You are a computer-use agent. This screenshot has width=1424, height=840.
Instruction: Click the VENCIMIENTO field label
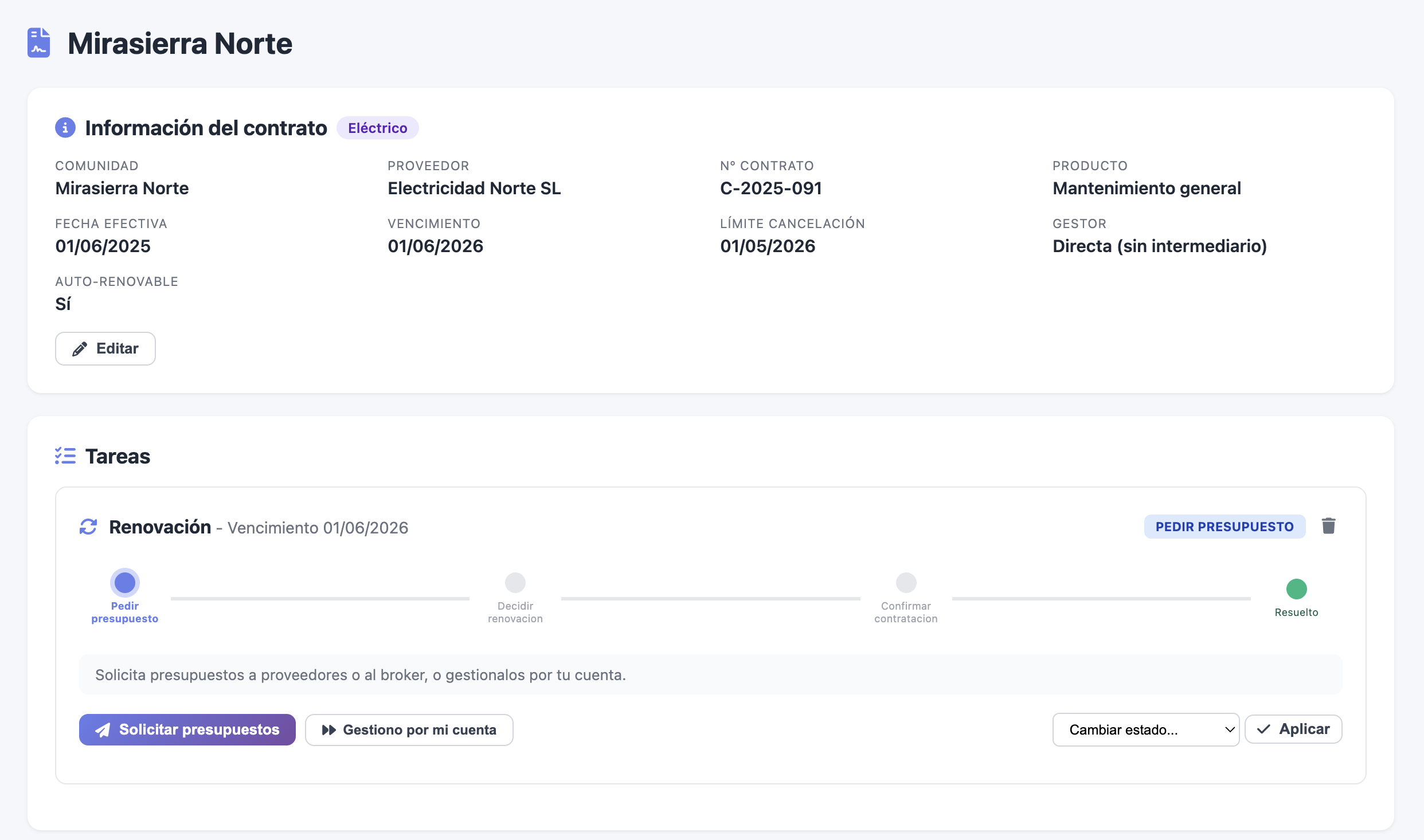(434, 223)
